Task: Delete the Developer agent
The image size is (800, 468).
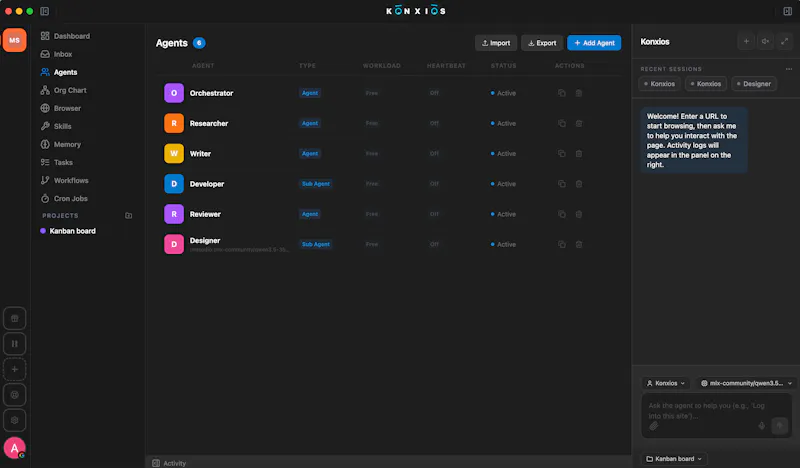Action: coord(579,184)
